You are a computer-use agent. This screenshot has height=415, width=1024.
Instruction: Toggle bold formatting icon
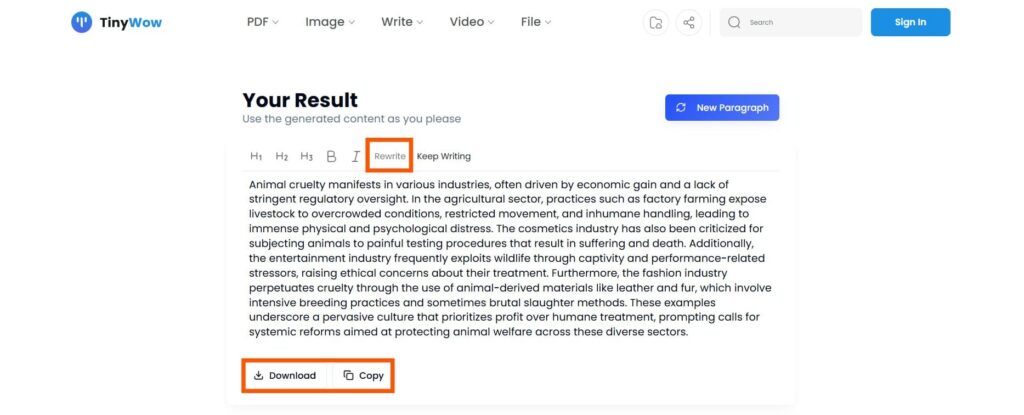point(331,156)
